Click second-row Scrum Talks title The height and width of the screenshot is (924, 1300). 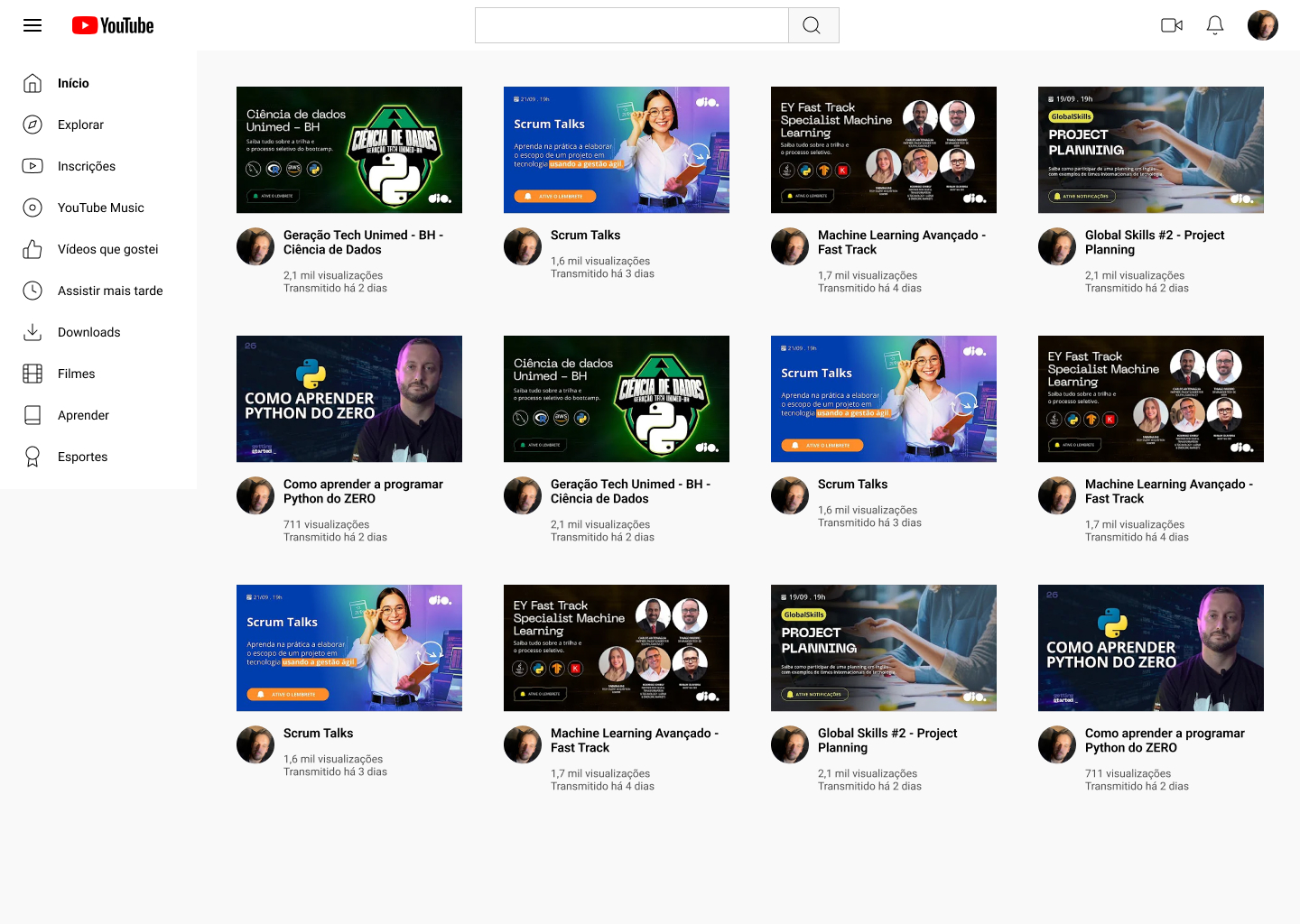click(852, 484)
